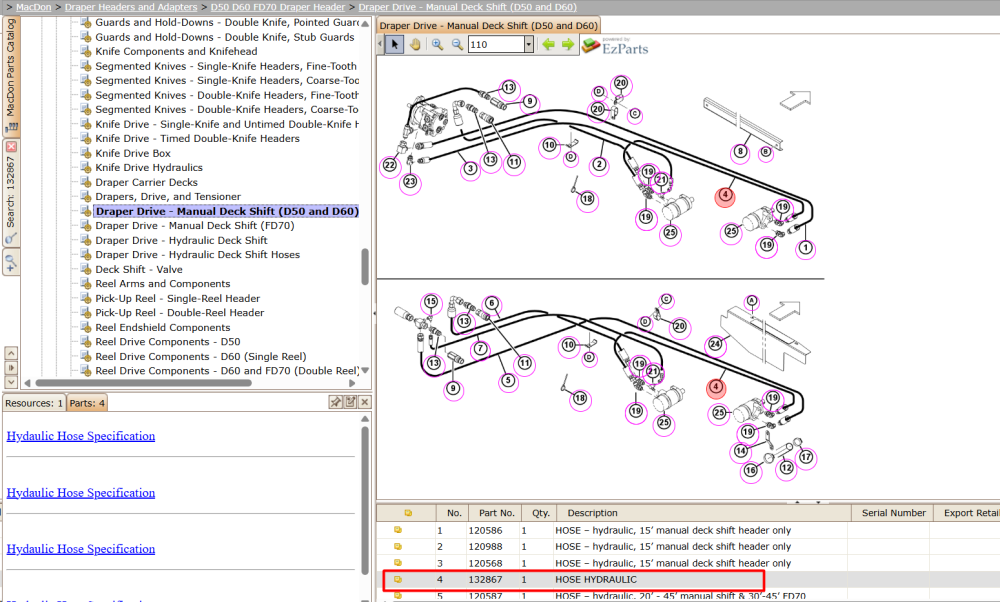Go to previous diagram with left green arrow
1000x602 pixels.
(x=548, y=45)
